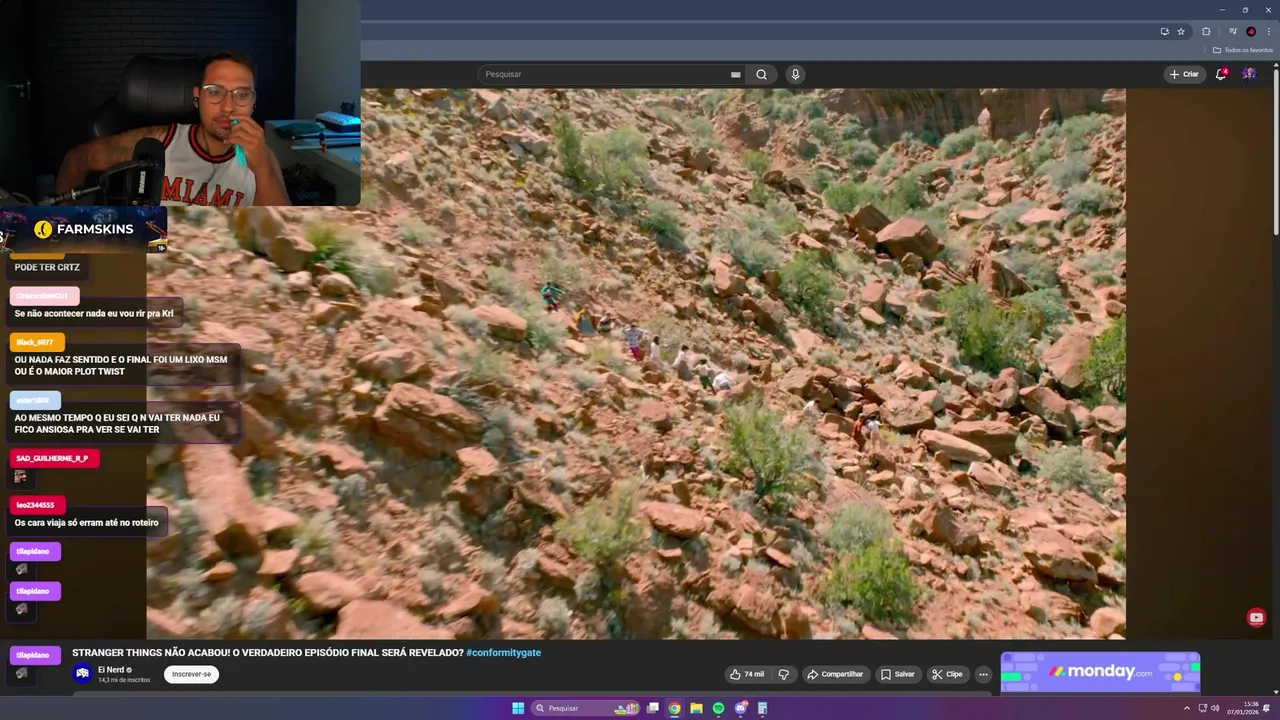
Task: Click chat message PODE TER CRTZ
Action: click(47, 267)
